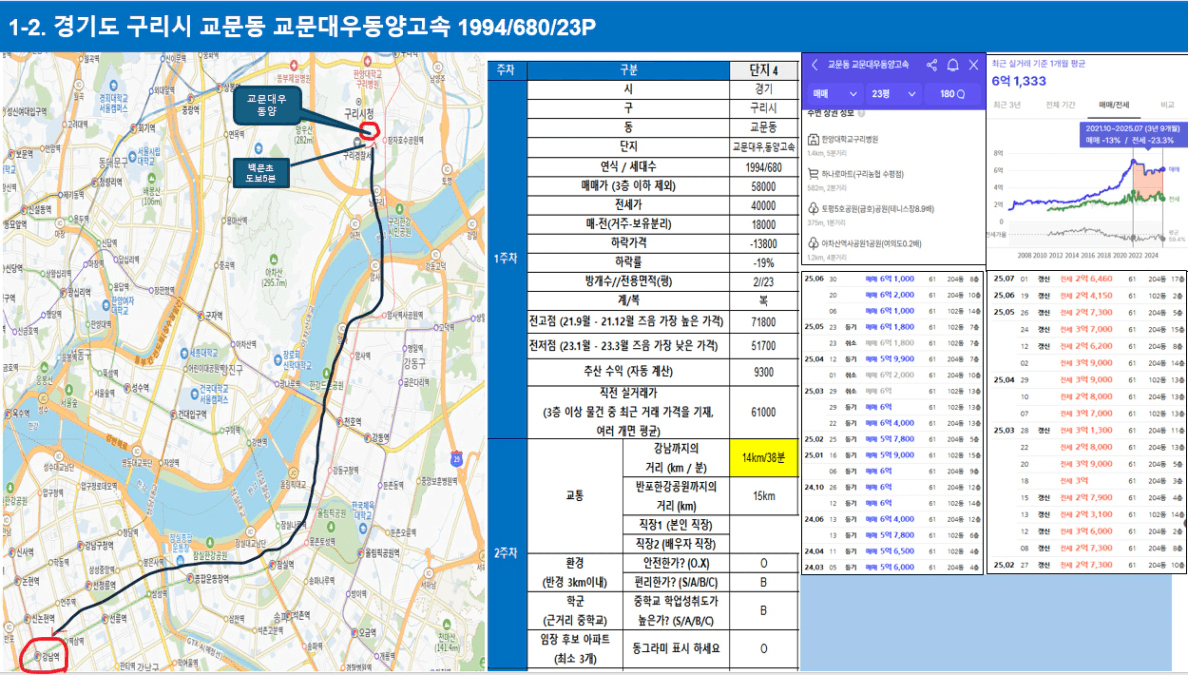Click the 단지 4 column header

[764, 70]
